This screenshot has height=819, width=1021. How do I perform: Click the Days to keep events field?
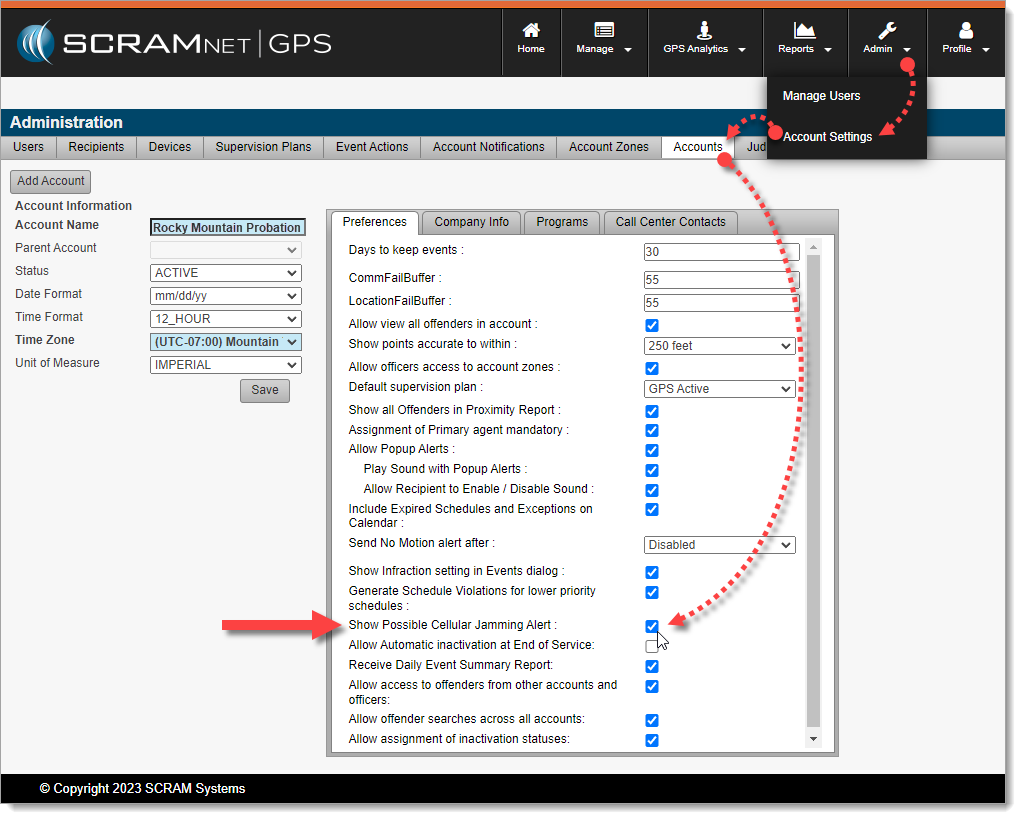[721, 252]
